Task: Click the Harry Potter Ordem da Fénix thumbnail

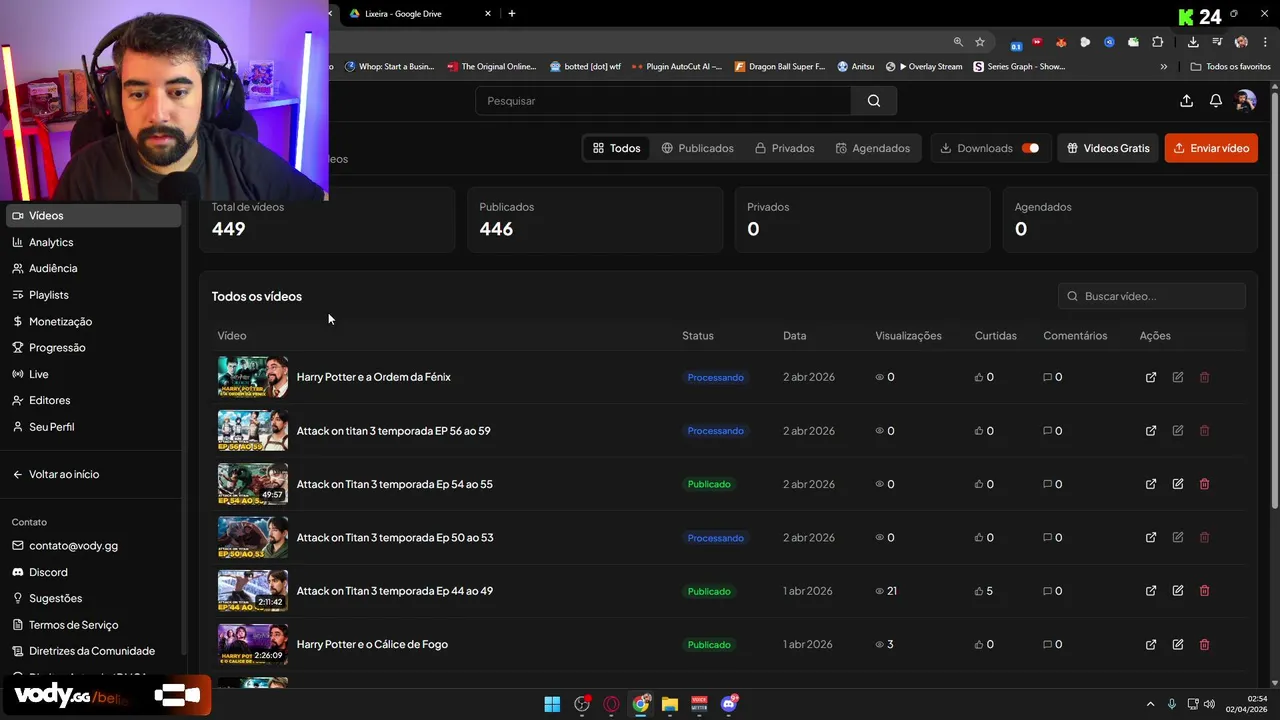Action: tap(253, 377)
